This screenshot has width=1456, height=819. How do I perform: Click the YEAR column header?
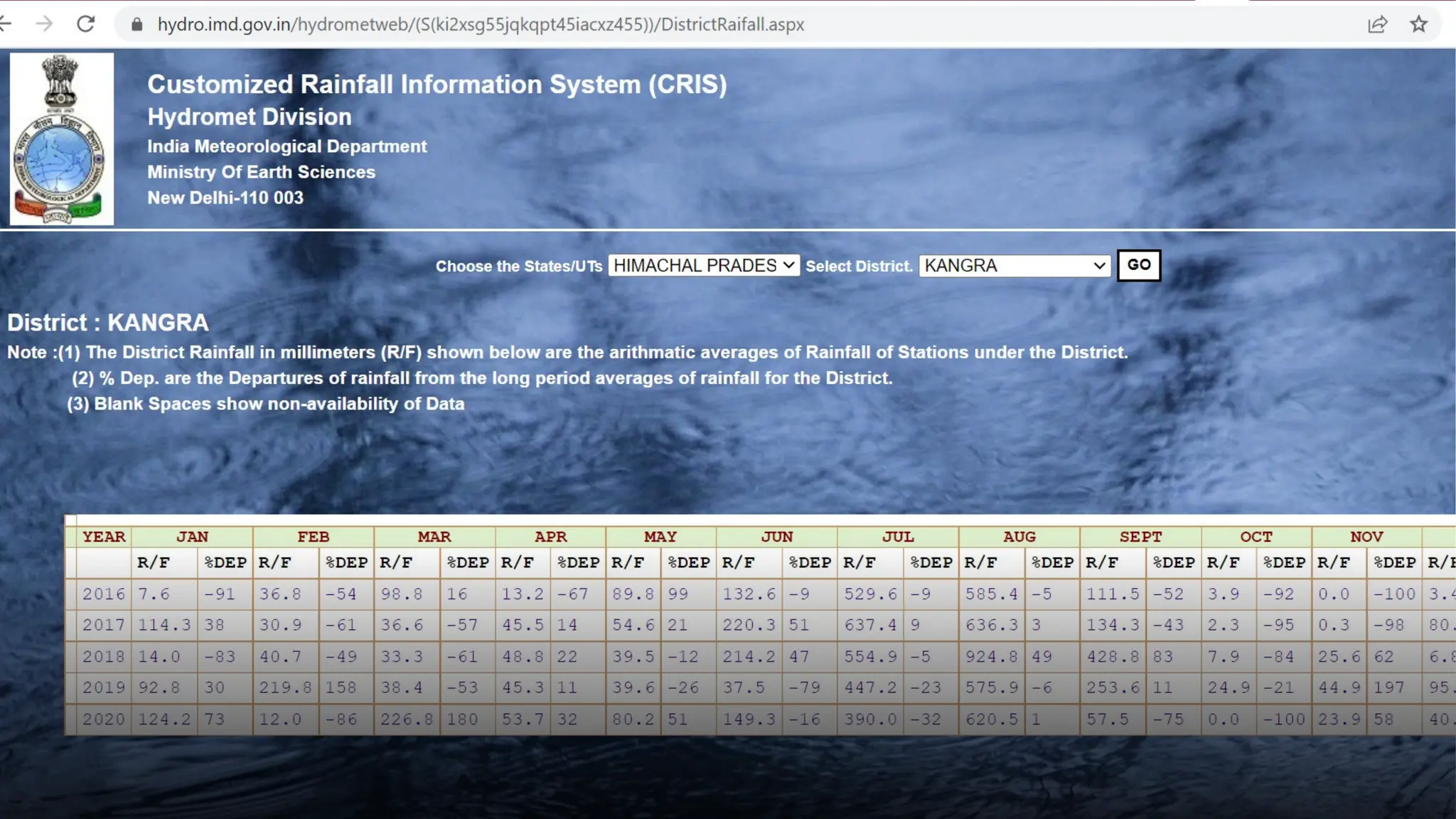(x=104, y=537)
